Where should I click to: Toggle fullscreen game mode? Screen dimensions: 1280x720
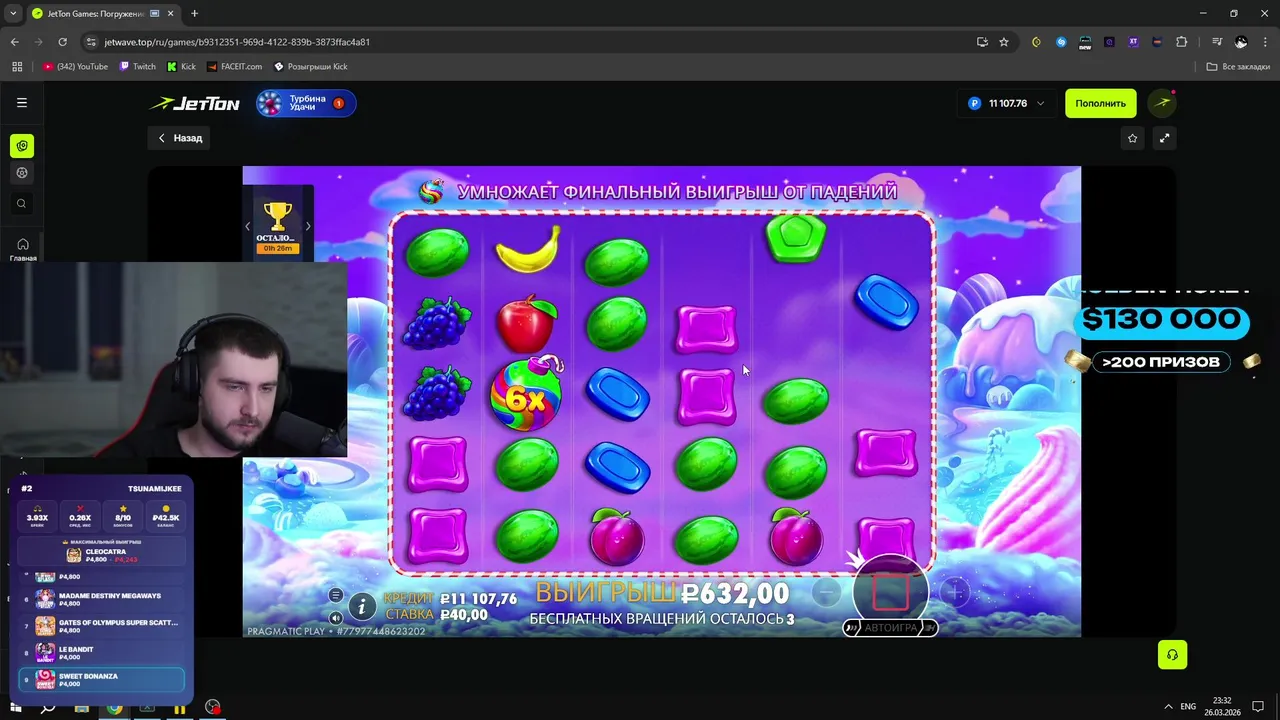click(x=1164, y=138)
